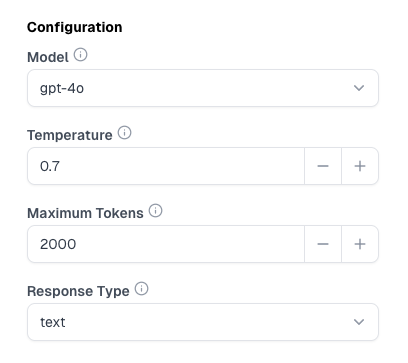The width and height of the screenshot is (408, 363).
Task: Click the Response Type field label
Action: 78,292
